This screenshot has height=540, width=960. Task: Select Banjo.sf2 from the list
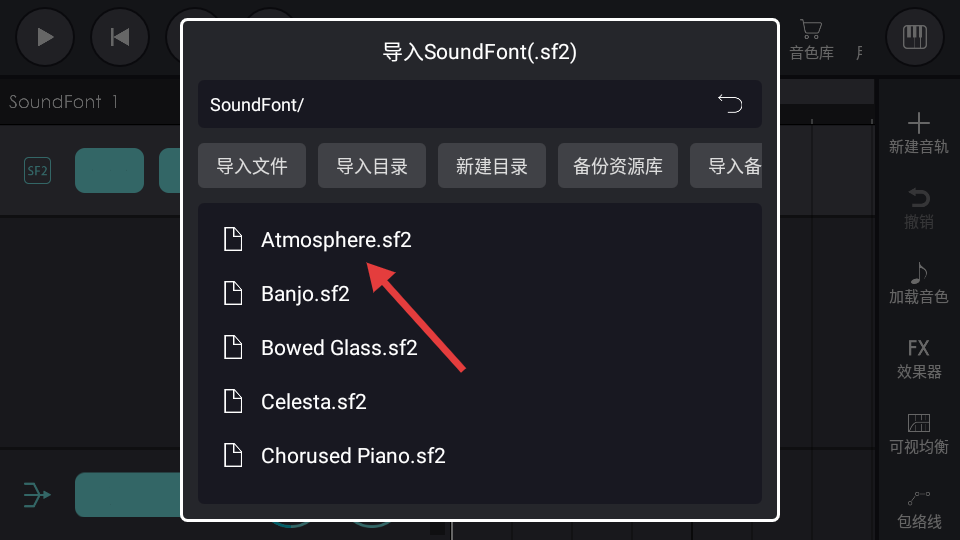305,294
